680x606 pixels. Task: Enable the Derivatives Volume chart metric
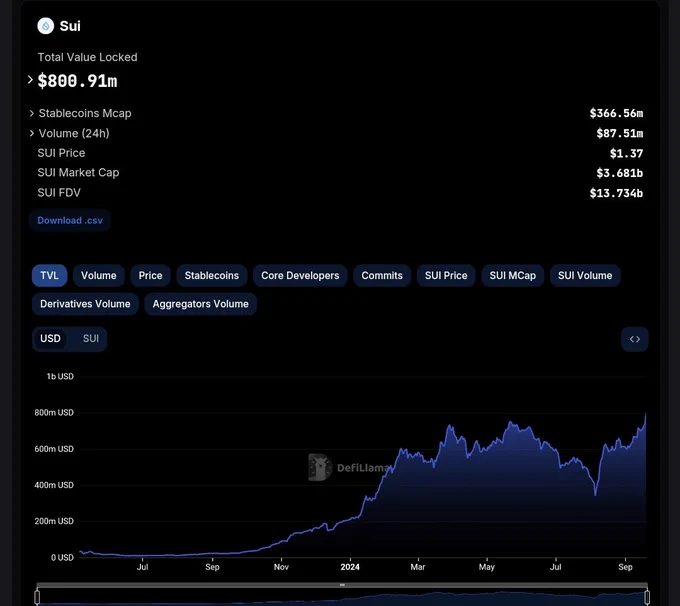pyautogui.click(x=85, y=304)
